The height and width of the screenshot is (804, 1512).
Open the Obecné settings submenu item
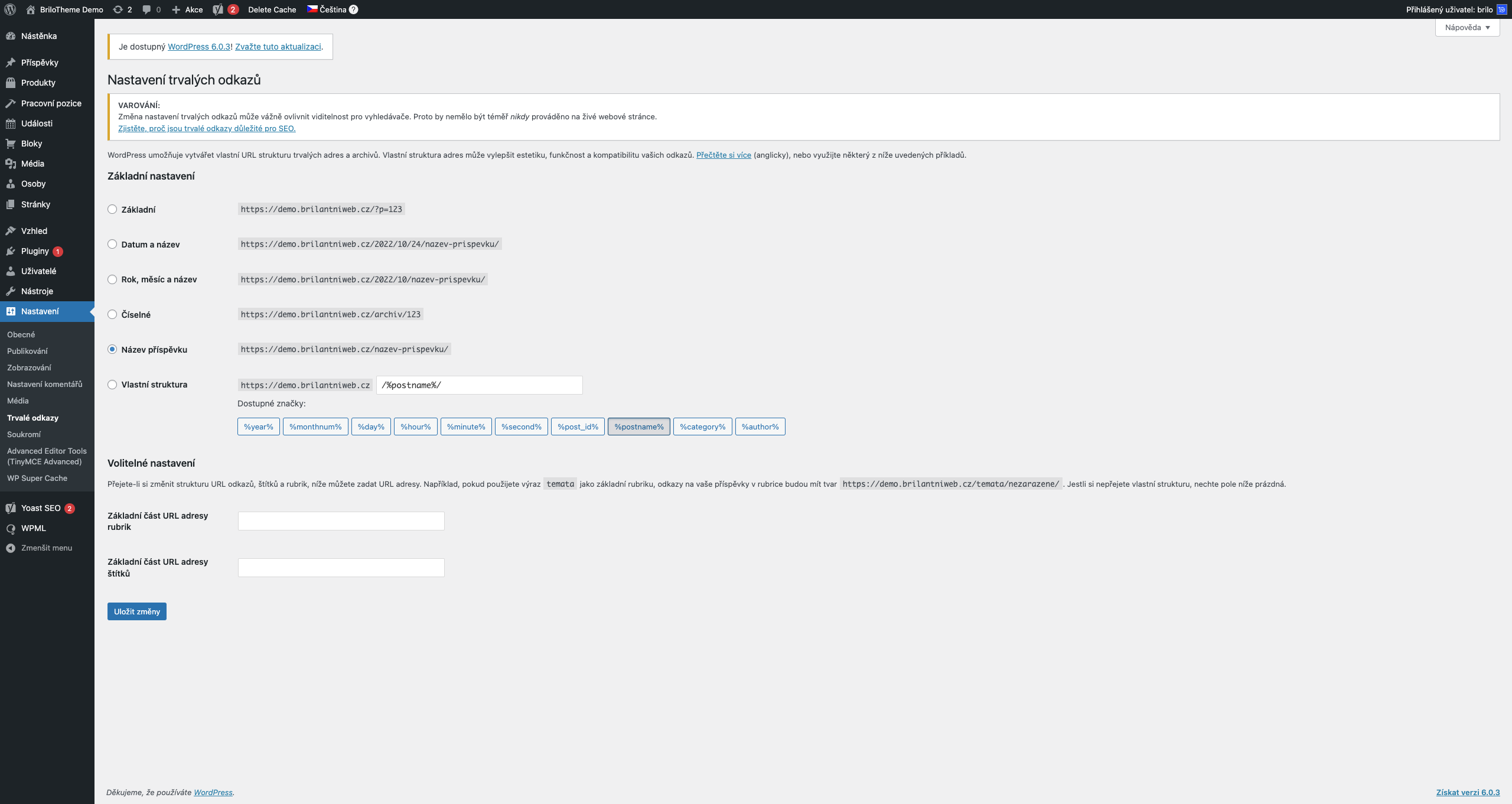click(21, 335)
